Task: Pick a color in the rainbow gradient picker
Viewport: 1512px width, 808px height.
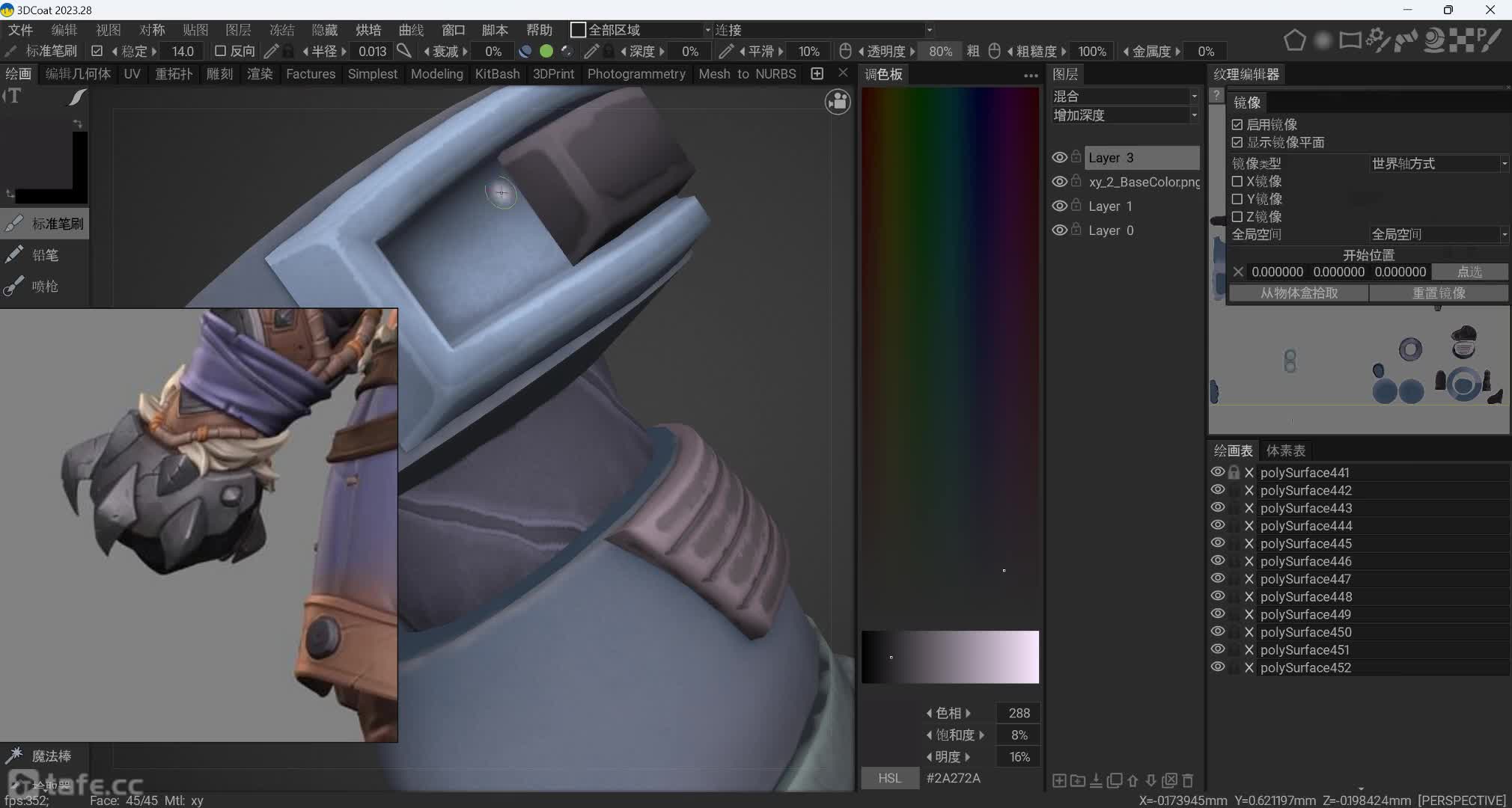Action: coord(950,355)
